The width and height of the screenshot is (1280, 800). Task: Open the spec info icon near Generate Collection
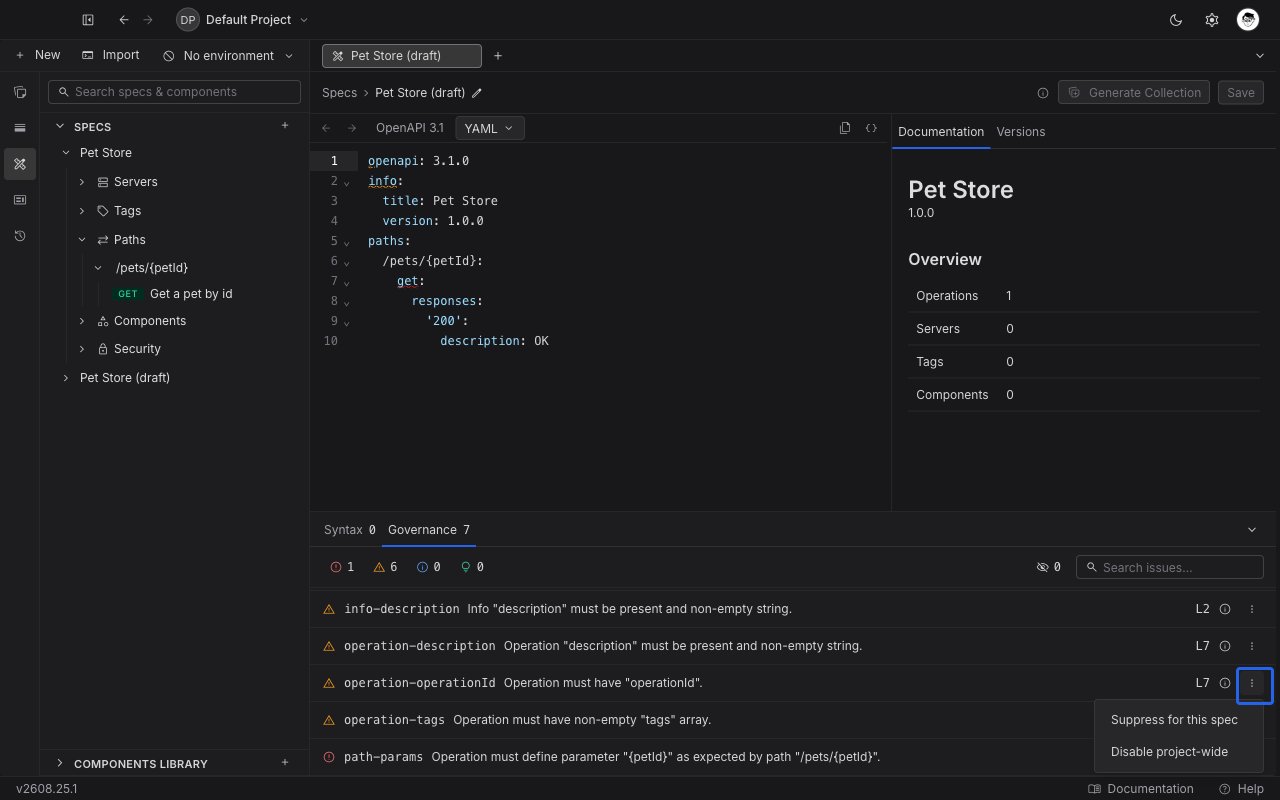[1043, 93]
